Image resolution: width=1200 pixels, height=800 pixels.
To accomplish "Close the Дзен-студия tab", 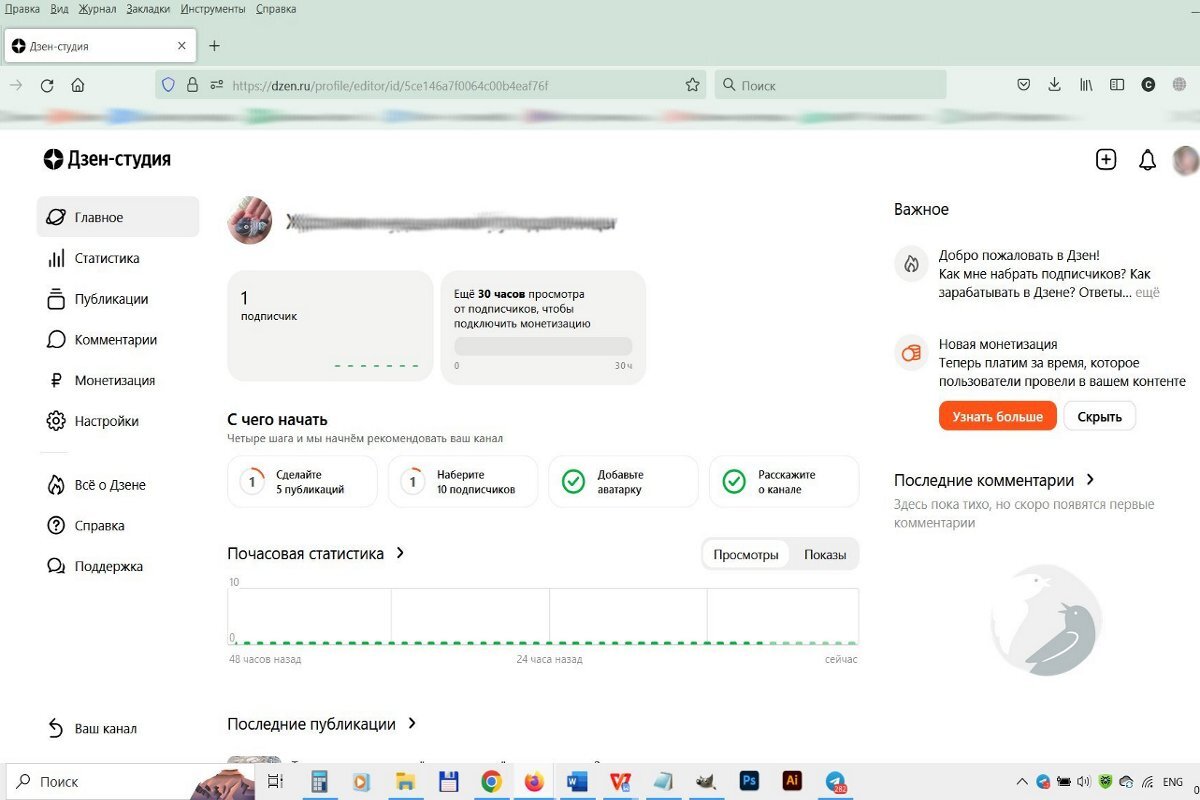I will (181, 46).
